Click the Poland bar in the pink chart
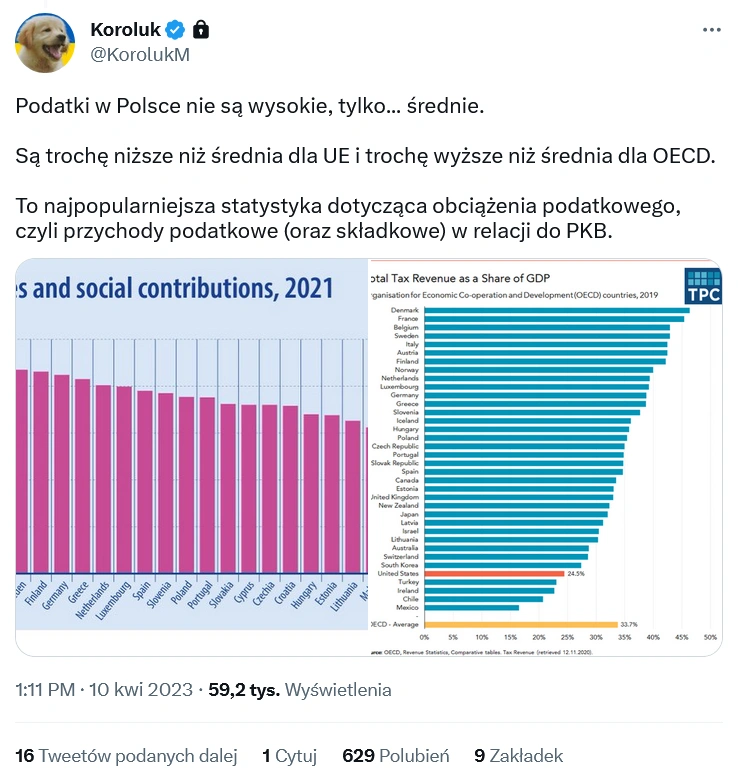Viewport: 738px width, 770px height. (186, 485)
